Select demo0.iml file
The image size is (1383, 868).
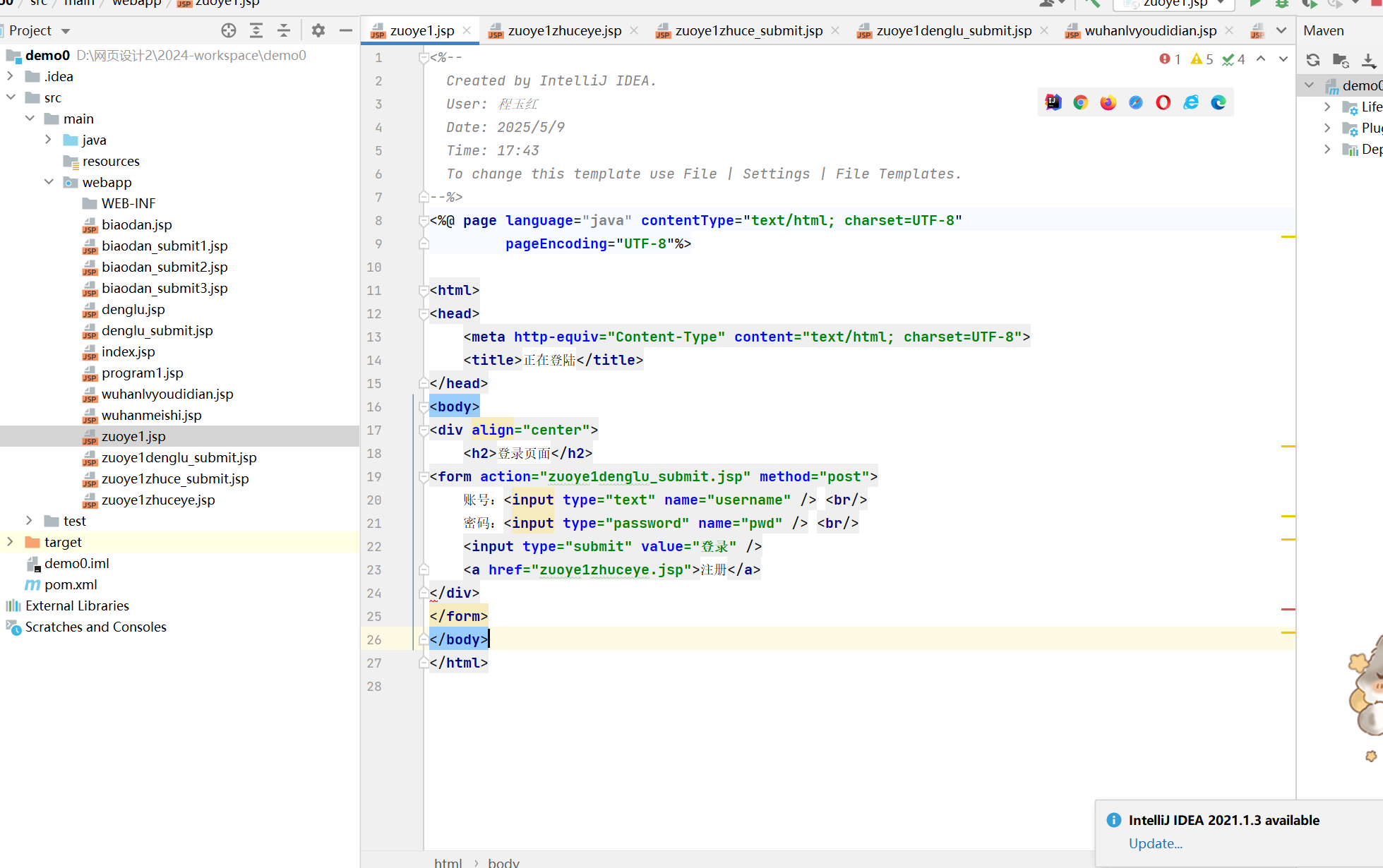76,563
